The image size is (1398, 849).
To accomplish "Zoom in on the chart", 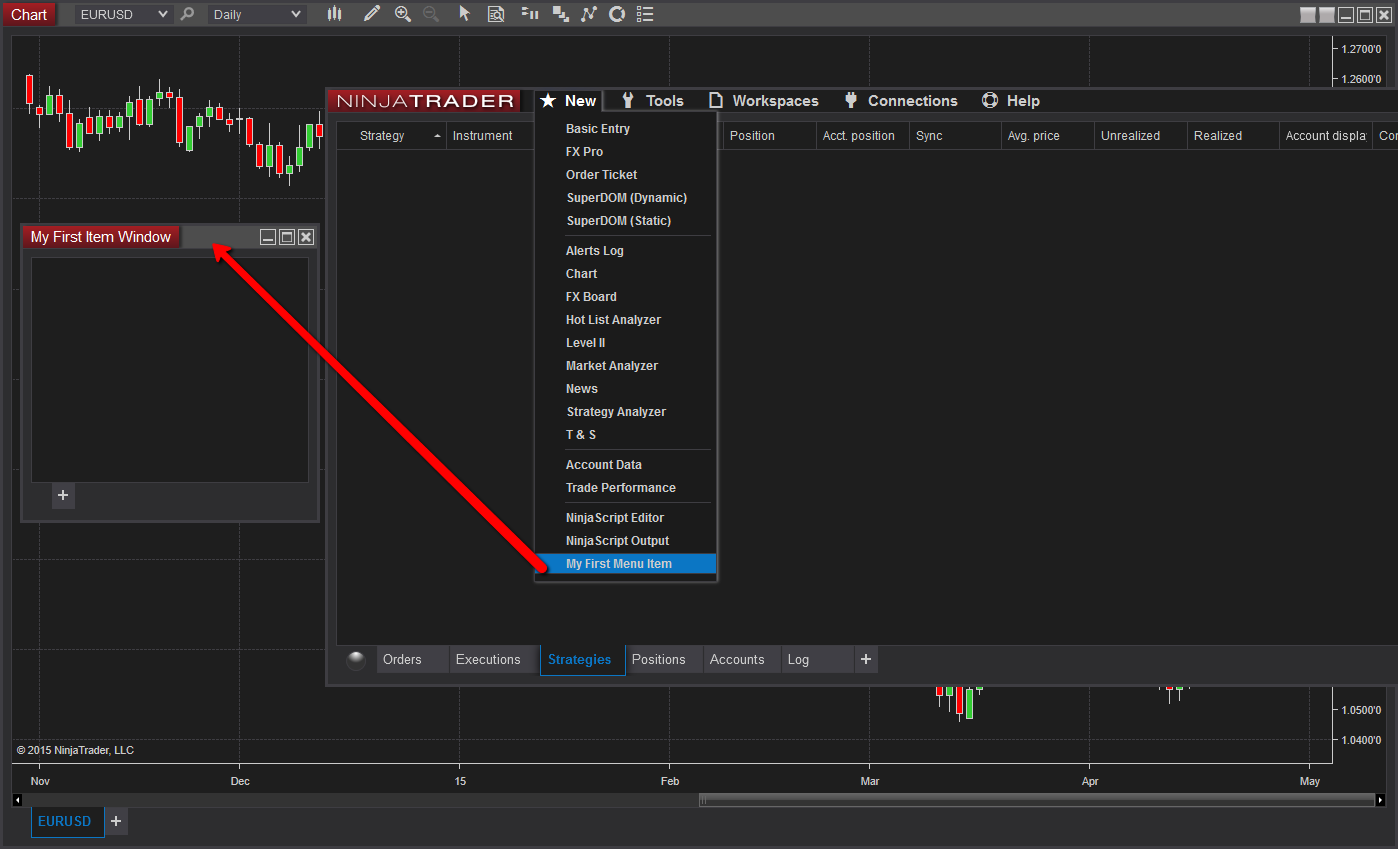I will pyautogui.click(x=403, y=14).
